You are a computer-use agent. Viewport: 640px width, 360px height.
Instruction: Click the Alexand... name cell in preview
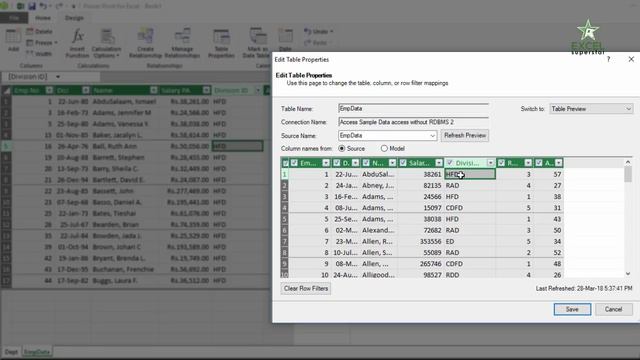click(379, 230)
